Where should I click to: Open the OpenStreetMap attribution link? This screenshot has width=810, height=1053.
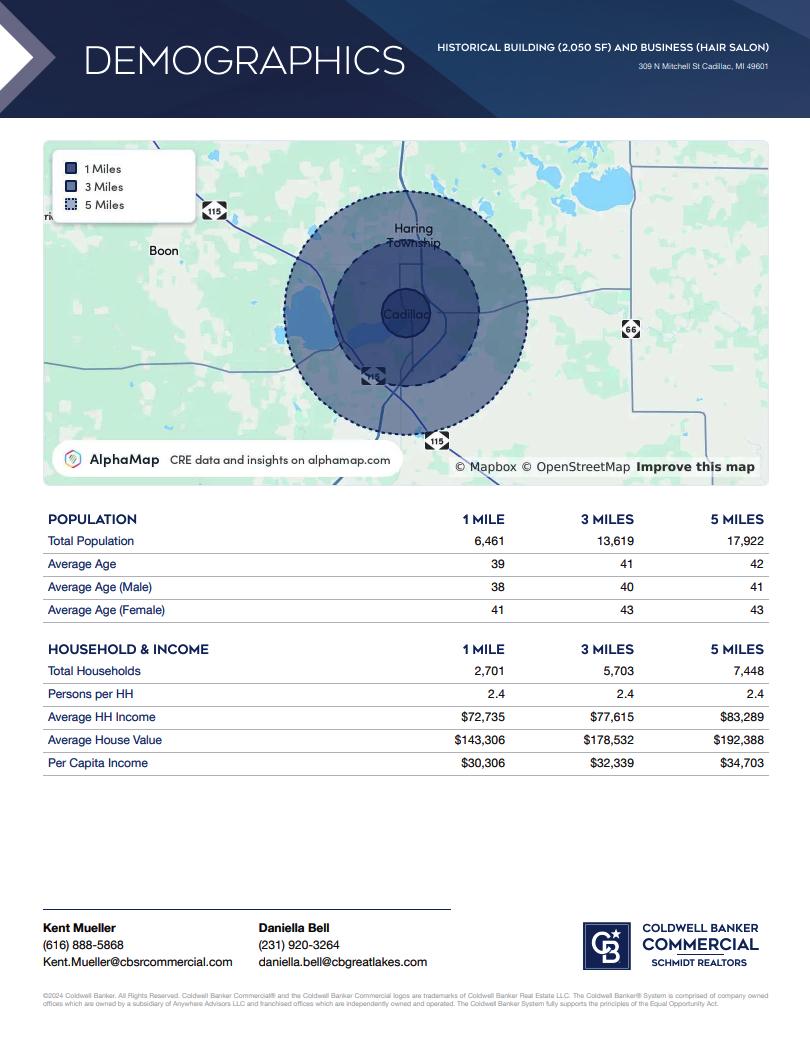(x=576, y=467)
